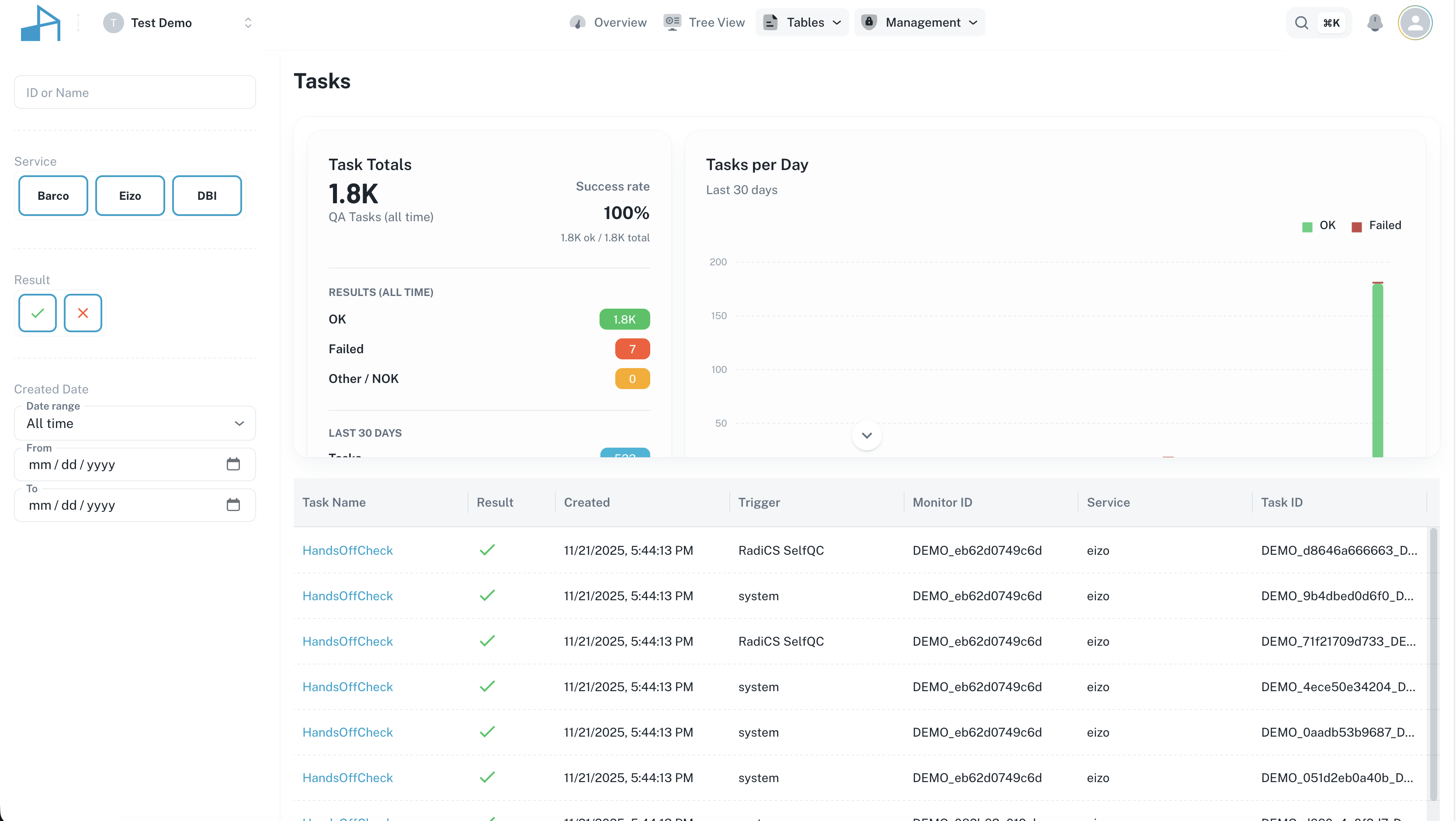Open the notifications bell
The width and height of the screenshot is (1456, 821).
pos(1375,23)
